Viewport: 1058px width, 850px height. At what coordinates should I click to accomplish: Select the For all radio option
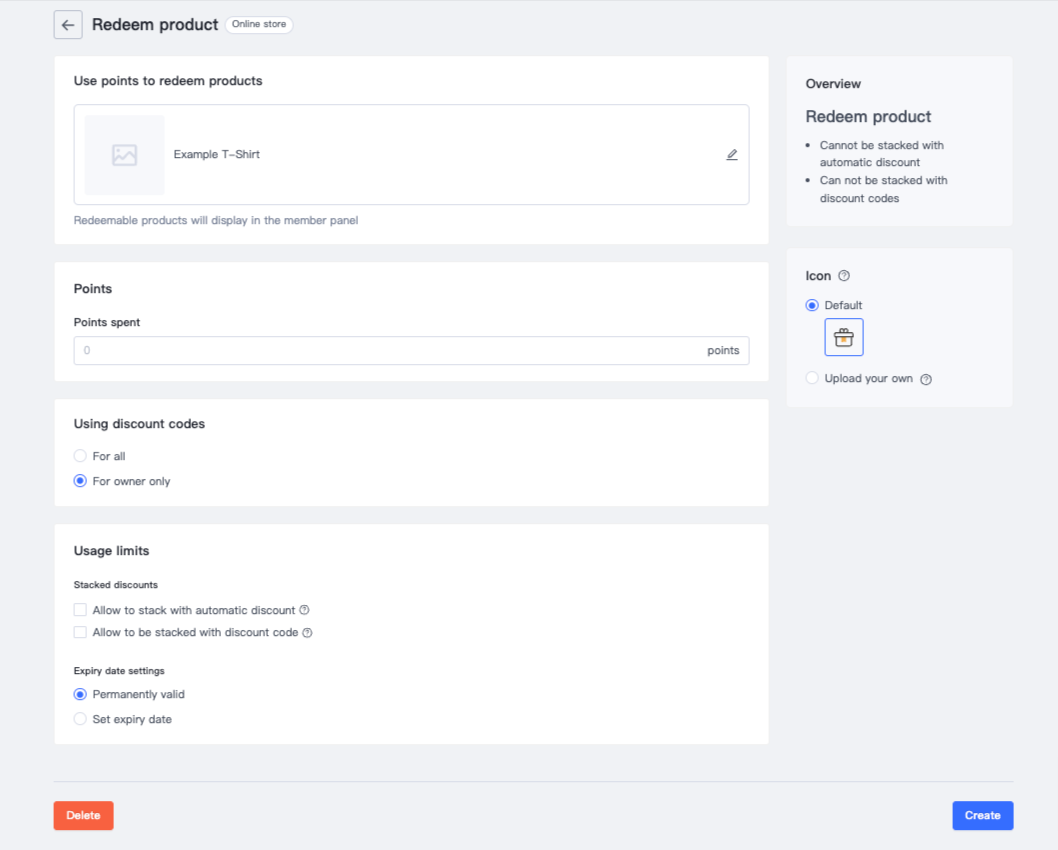click(x=80, y=456)
